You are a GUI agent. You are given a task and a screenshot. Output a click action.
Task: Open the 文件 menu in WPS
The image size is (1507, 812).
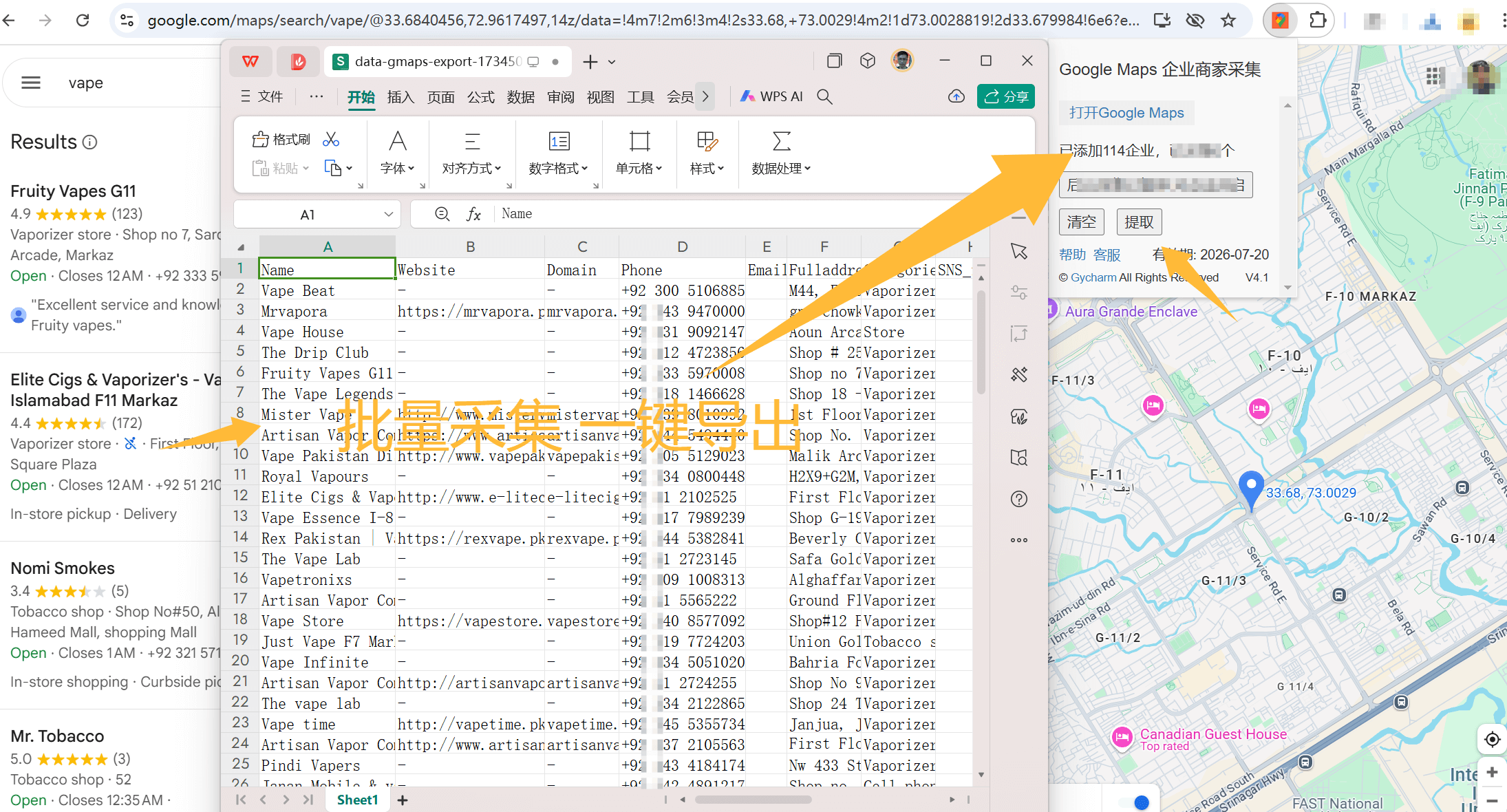click(x=262, y=96)
